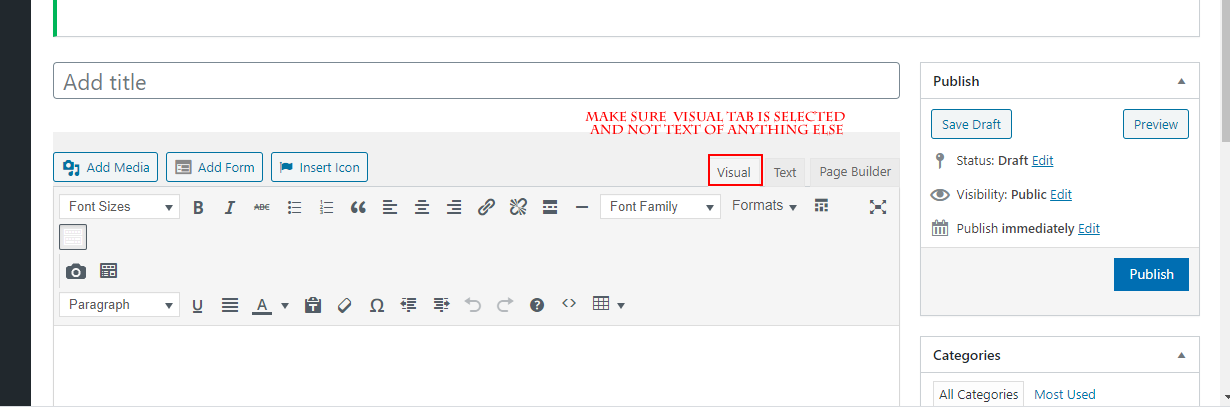
Task: Switch to the Page Builder tab
Action: [x=854, y=172]
